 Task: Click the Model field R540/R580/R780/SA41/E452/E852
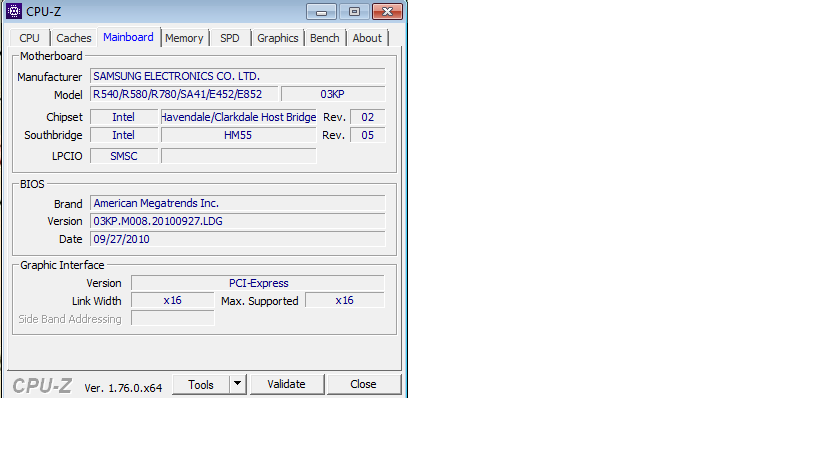[x=184, y=94]
